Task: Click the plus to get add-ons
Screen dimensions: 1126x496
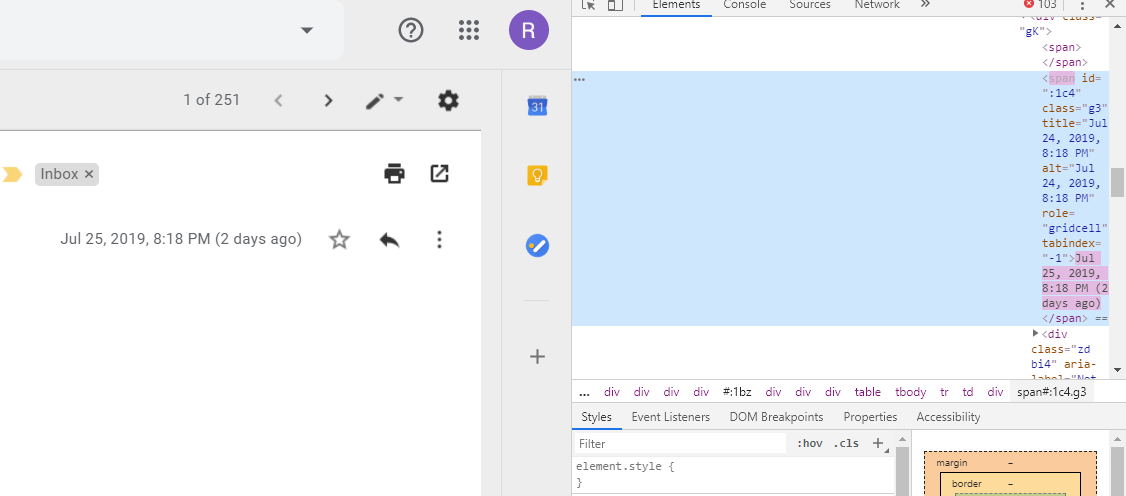Action: point(537,356)
